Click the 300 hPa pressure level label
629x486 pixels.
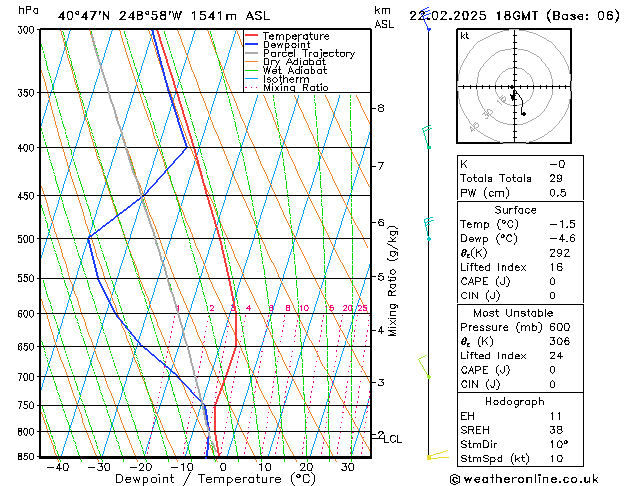click(x=28, y=30)
